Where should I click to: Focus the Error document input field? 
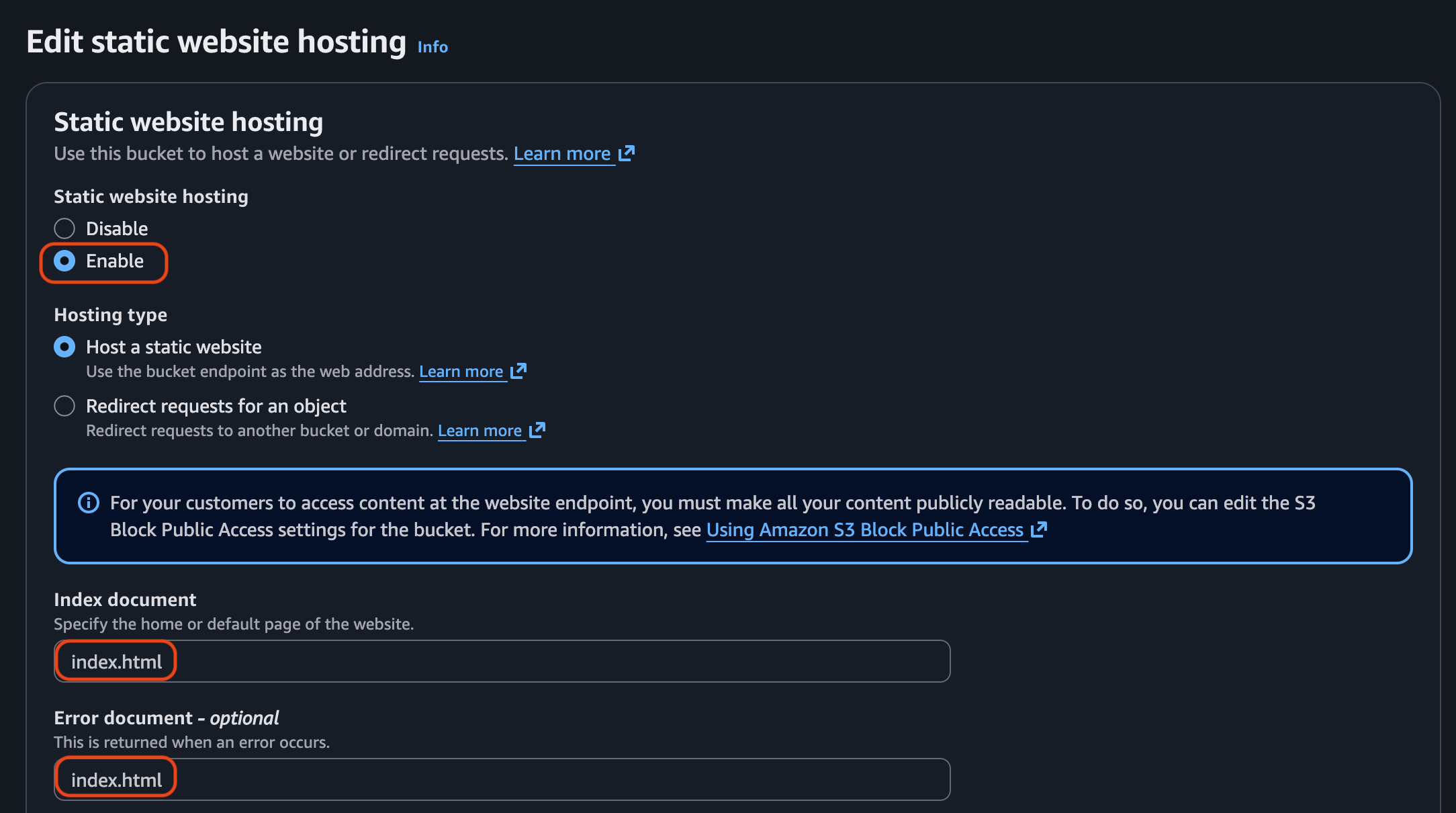(502, 779)
